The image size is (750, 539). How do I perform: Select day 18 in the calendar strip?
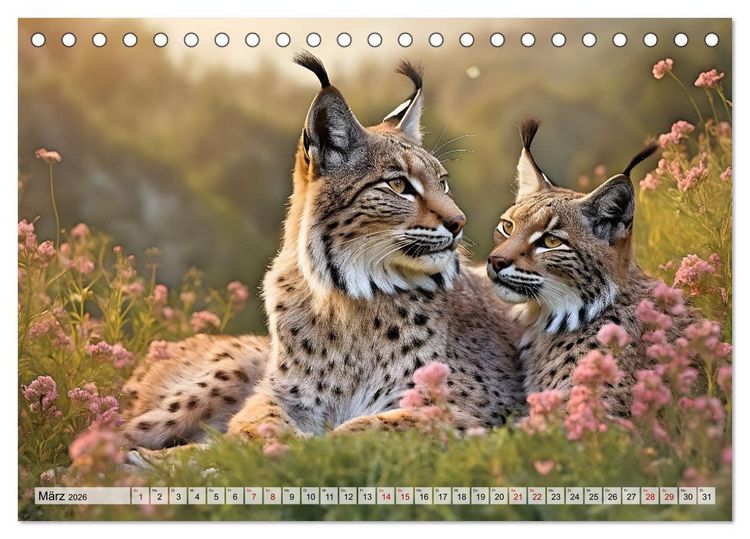461,496
